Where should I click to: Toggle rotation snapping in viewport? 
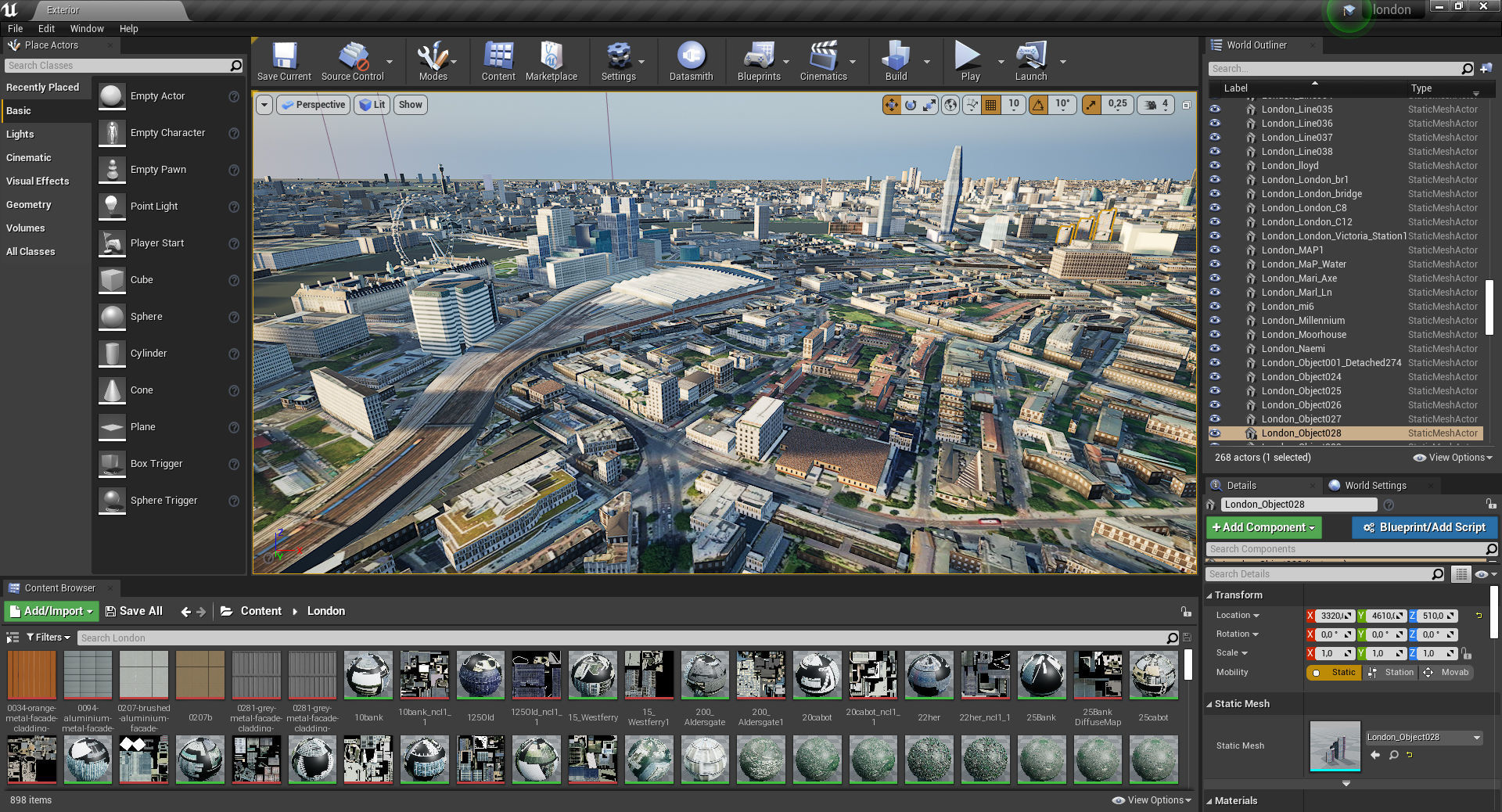[1038, 105]
